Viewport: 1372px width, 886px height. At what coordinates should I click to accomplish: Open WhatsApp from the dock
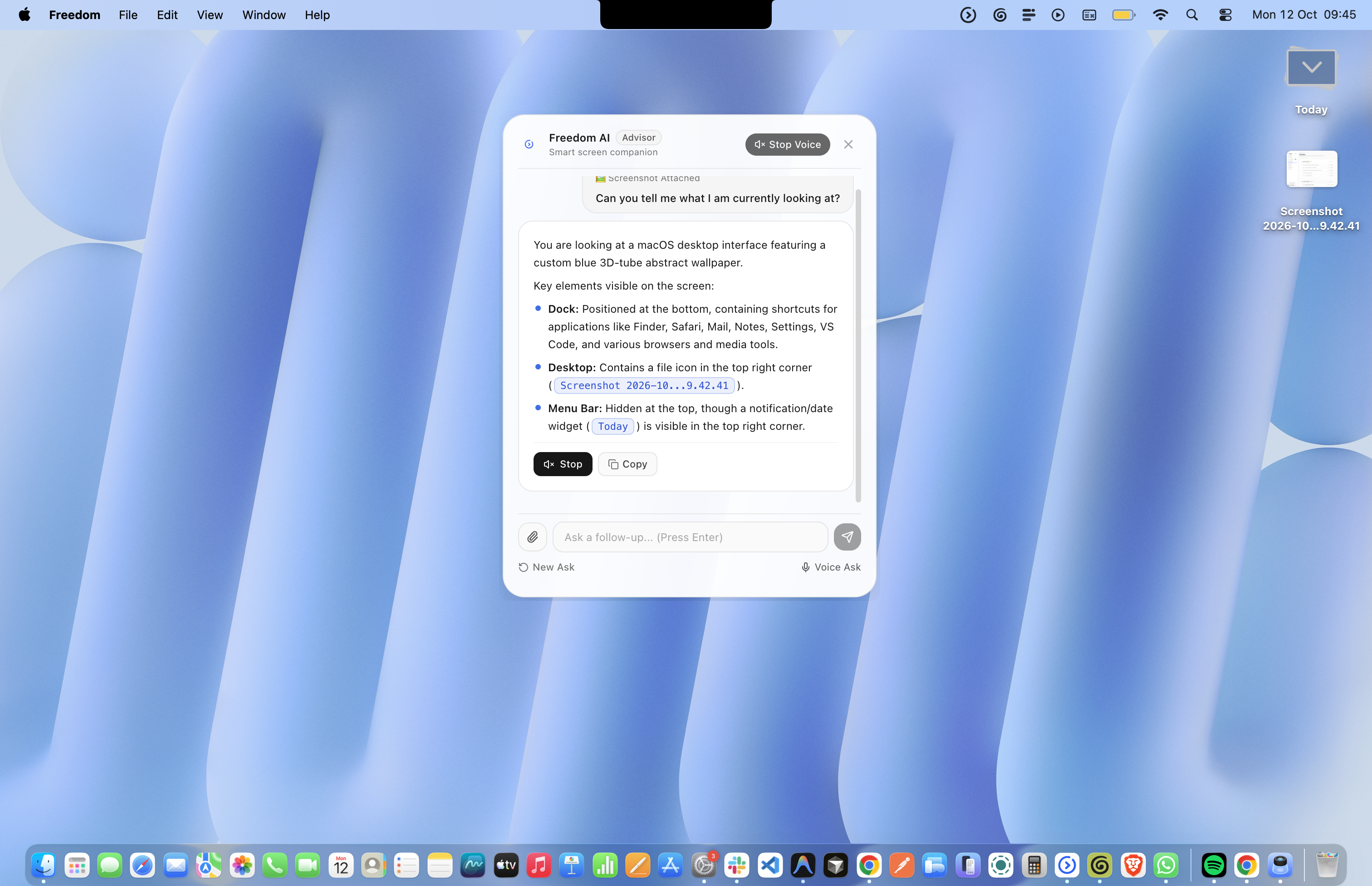pos(1166,865)
